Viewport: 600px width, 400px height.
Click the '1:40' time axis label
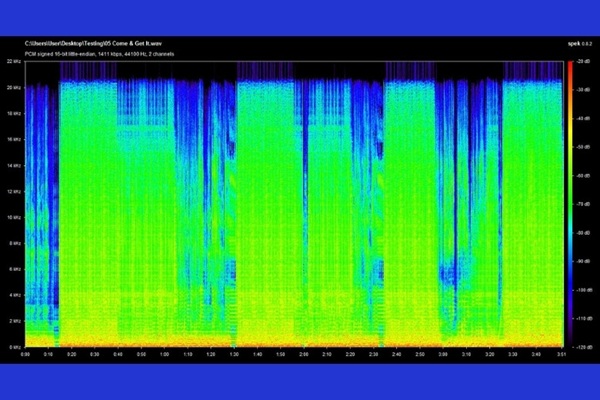[x=258, y=354]
